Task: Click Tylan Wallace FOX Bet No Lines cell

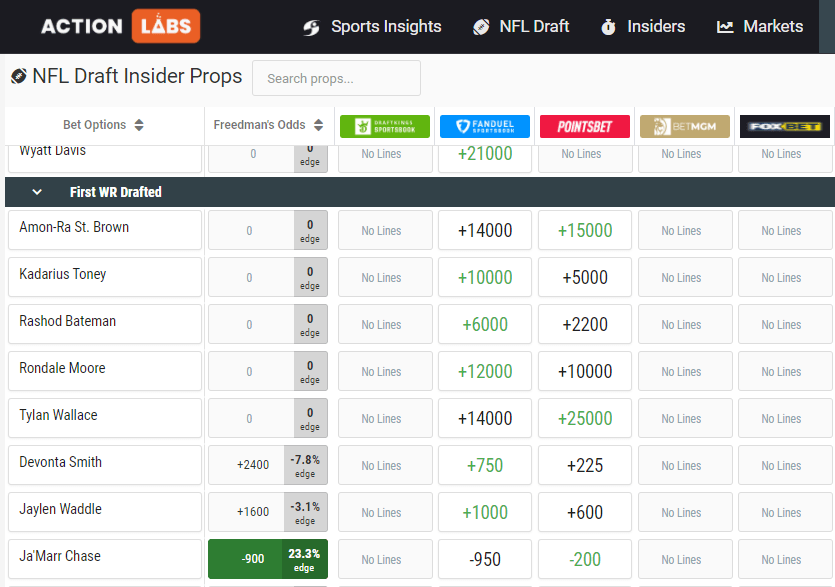Action: point(785,418)
